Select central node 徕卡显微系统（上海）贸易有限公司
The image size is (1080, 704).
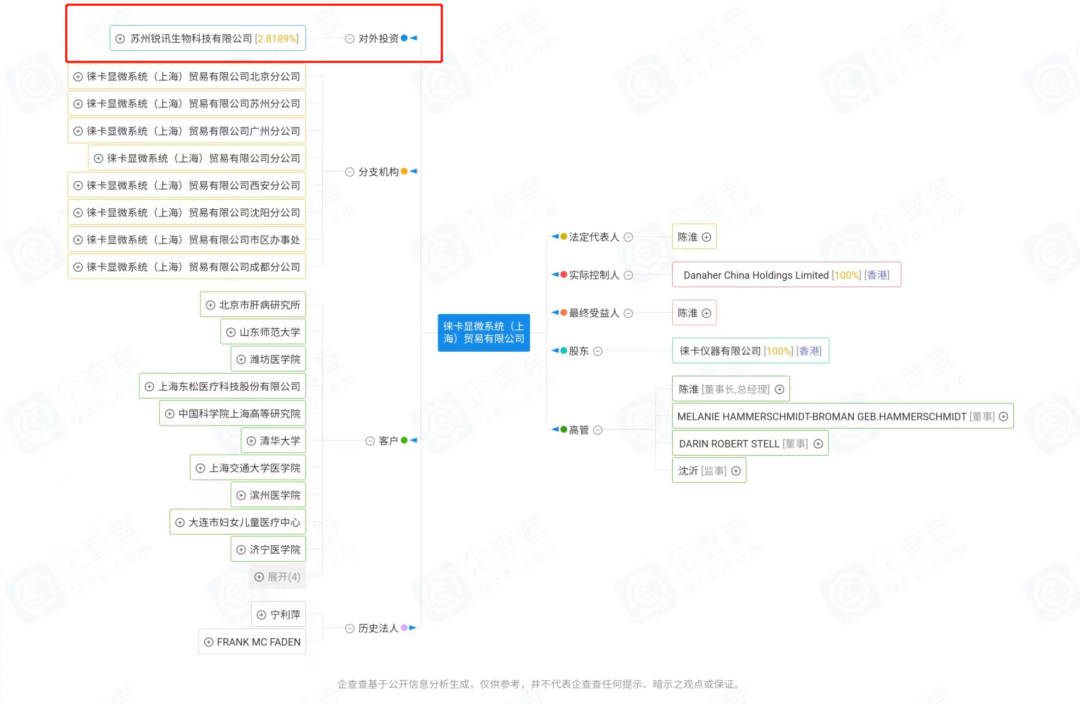[484, 332]
